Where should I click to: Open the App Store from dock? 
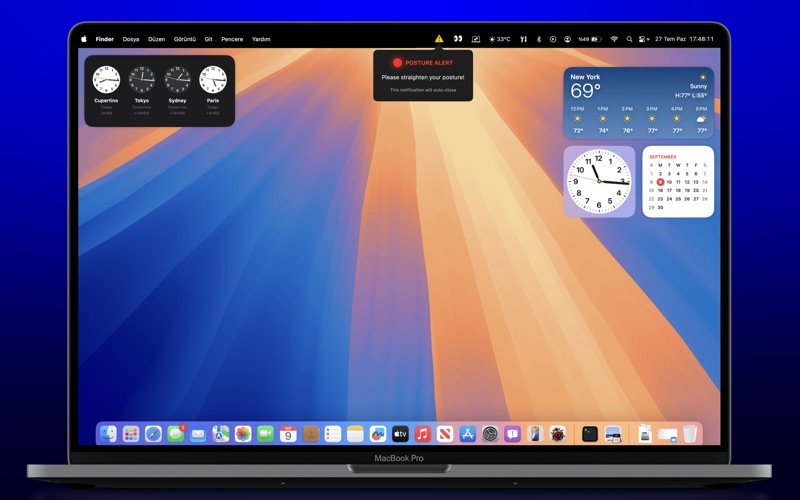[467, 434]
